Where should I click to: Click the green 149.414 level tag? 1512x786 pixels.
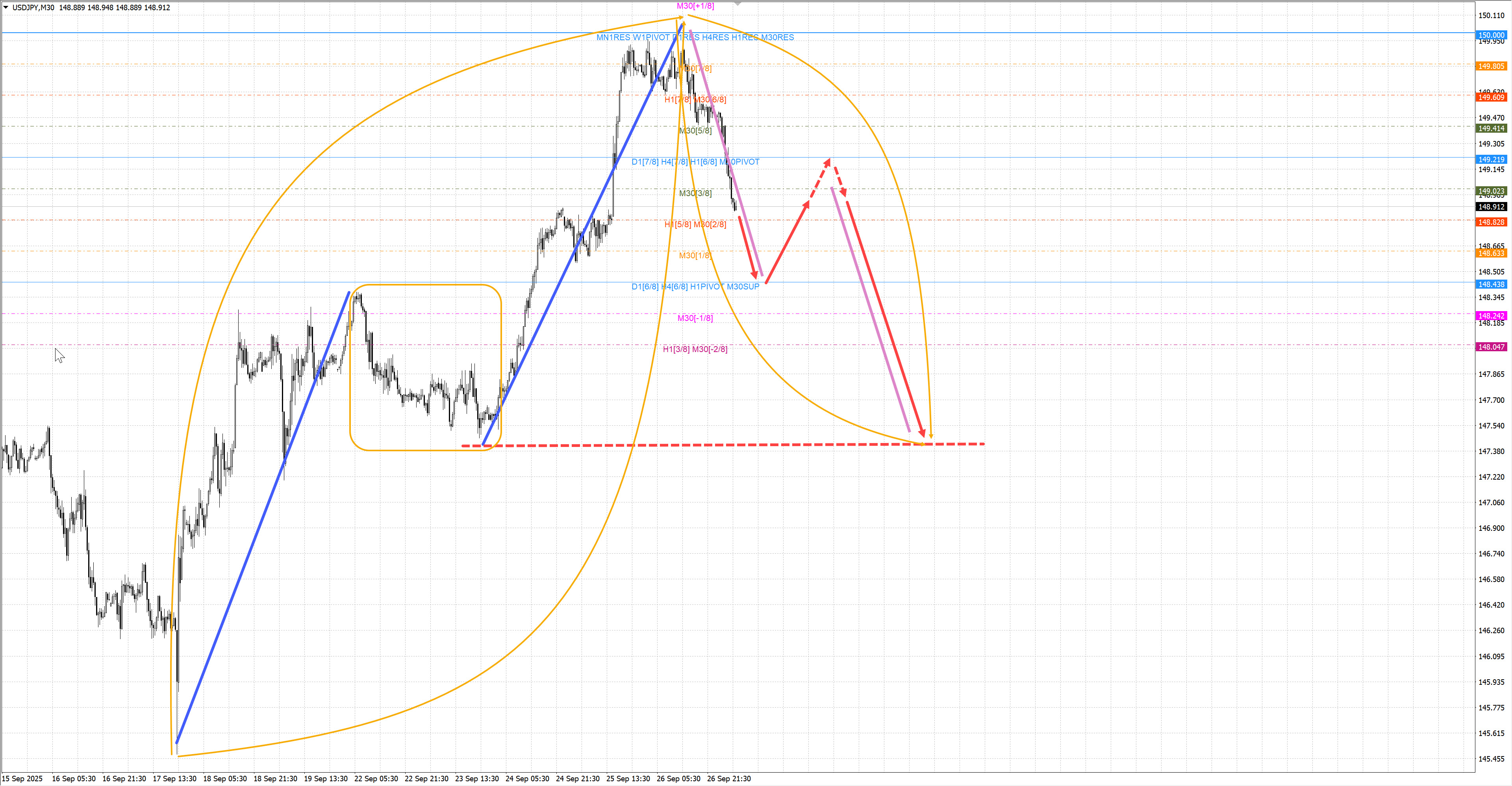click(x=1491, y=128)
